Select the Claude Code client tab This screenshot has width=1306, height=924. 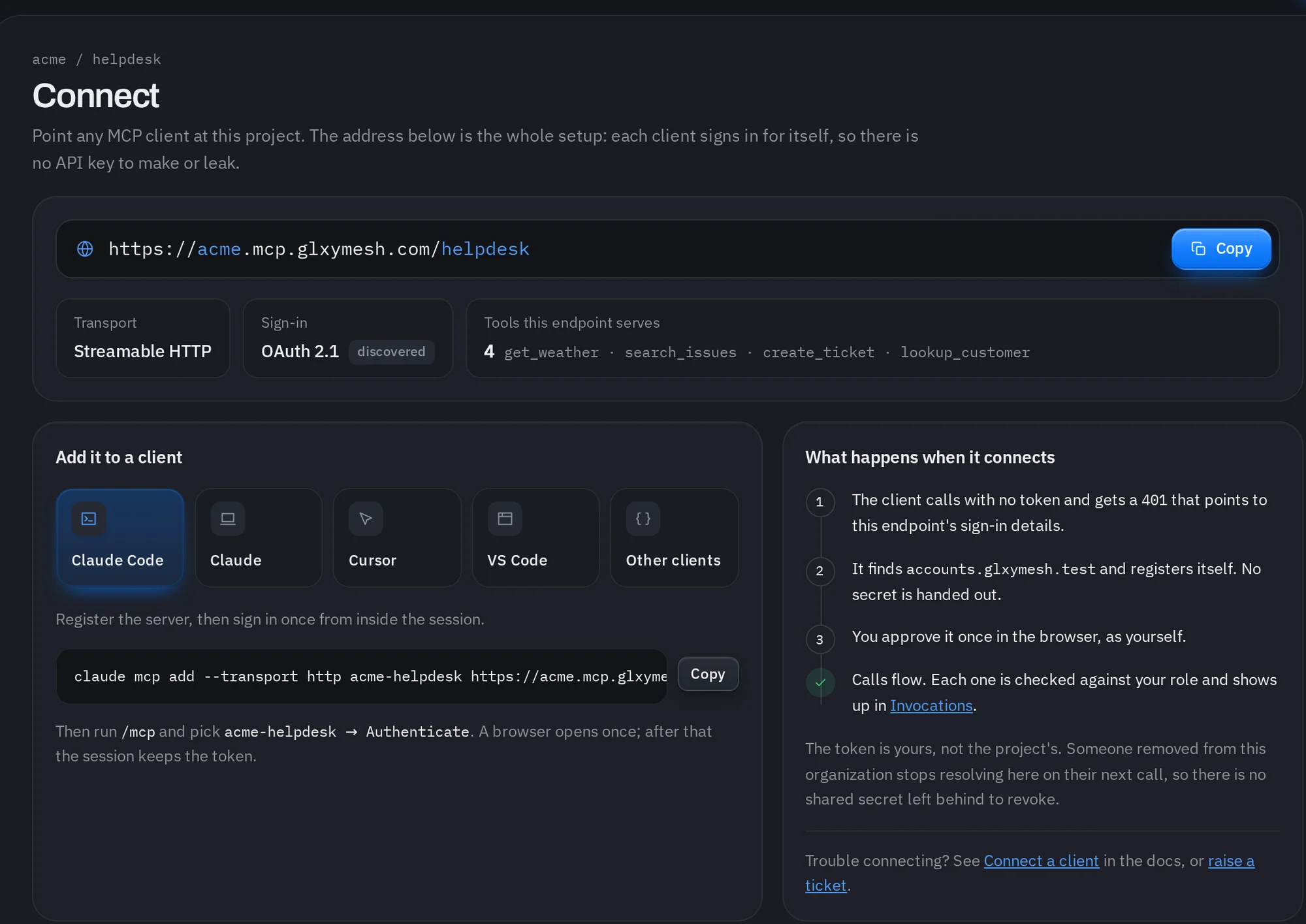click(120, 537)
